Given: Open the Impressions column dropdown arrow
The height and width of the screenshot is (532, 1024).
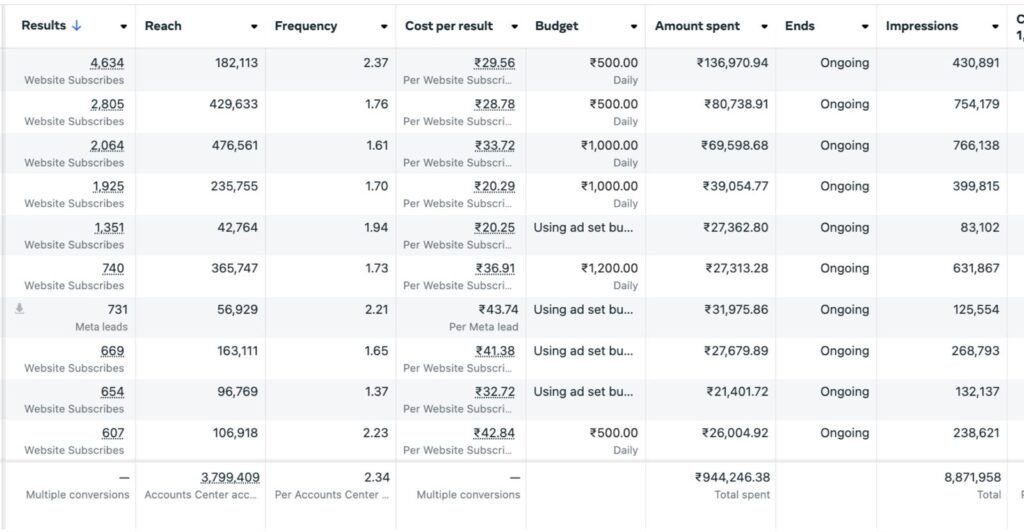Looking at the screenshot, I should [995, 27].
